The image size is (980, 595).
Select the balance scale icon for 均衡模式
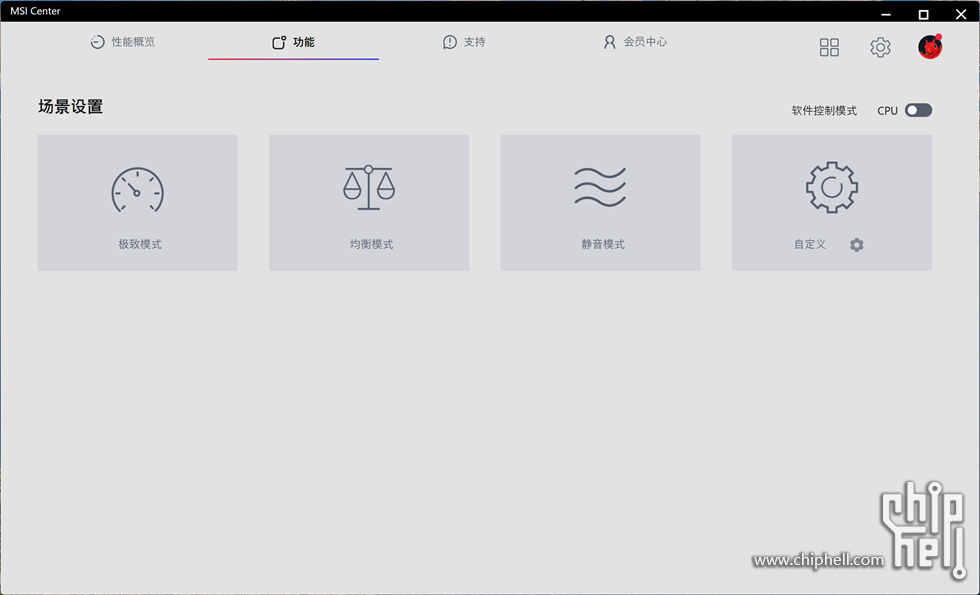tap(369, 187)
